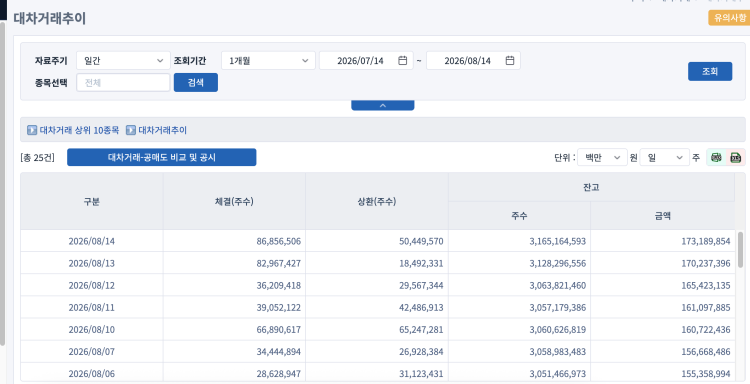Click the value 39,052,122
Image resolution: width=750 pixels, height=384 pixels.
[x=279, y=307]
